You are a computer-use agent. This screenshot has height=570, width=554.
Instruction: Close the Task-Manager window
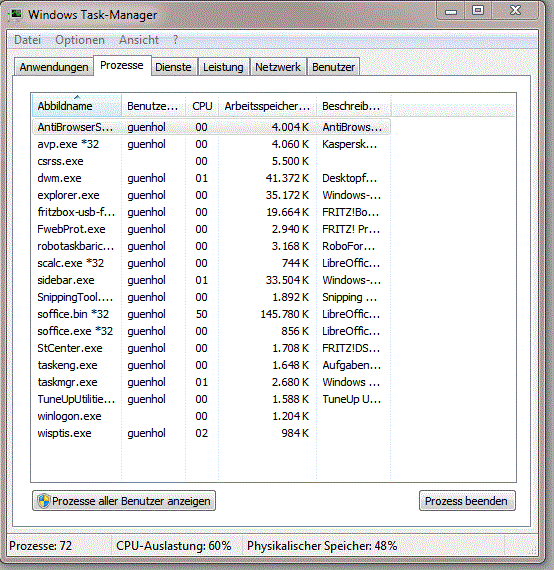click(x=515, y=11)
